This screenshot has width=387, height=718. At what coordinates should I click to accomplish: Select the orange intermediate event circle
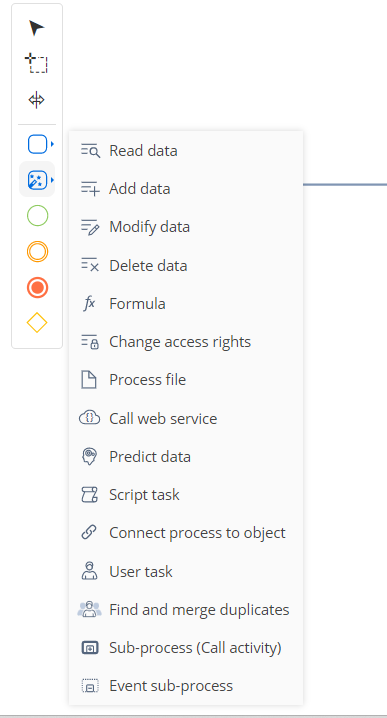37,251
